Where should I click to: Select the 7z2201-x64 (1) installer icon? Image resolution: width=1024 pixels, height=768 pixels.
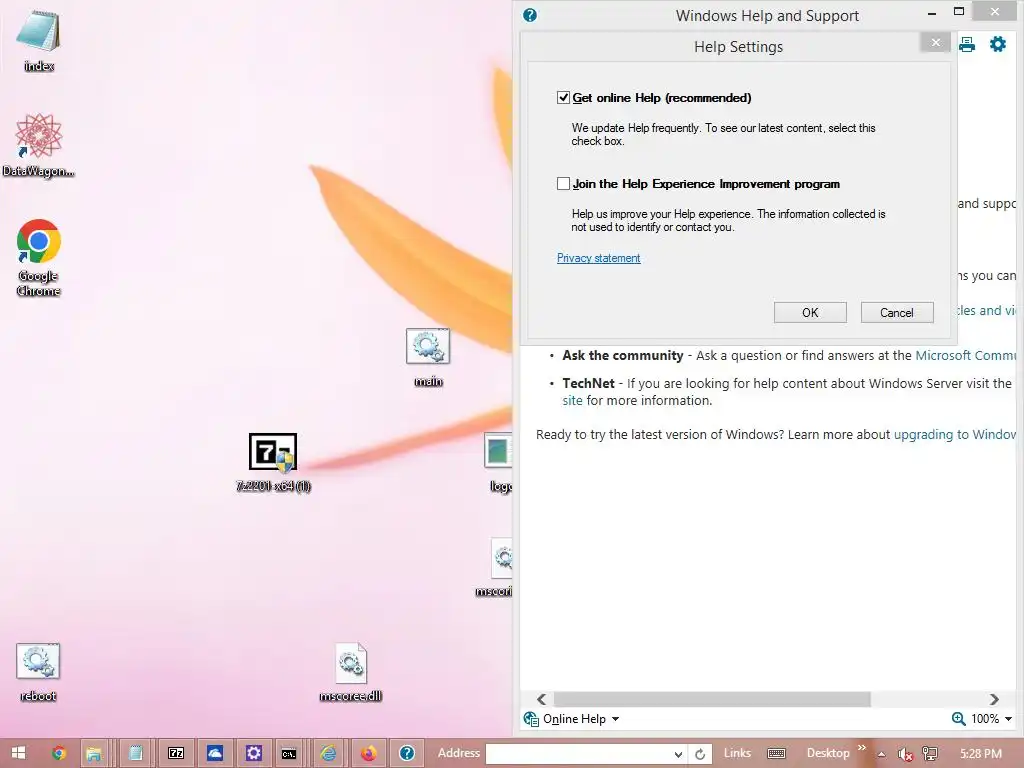(273, 462)
